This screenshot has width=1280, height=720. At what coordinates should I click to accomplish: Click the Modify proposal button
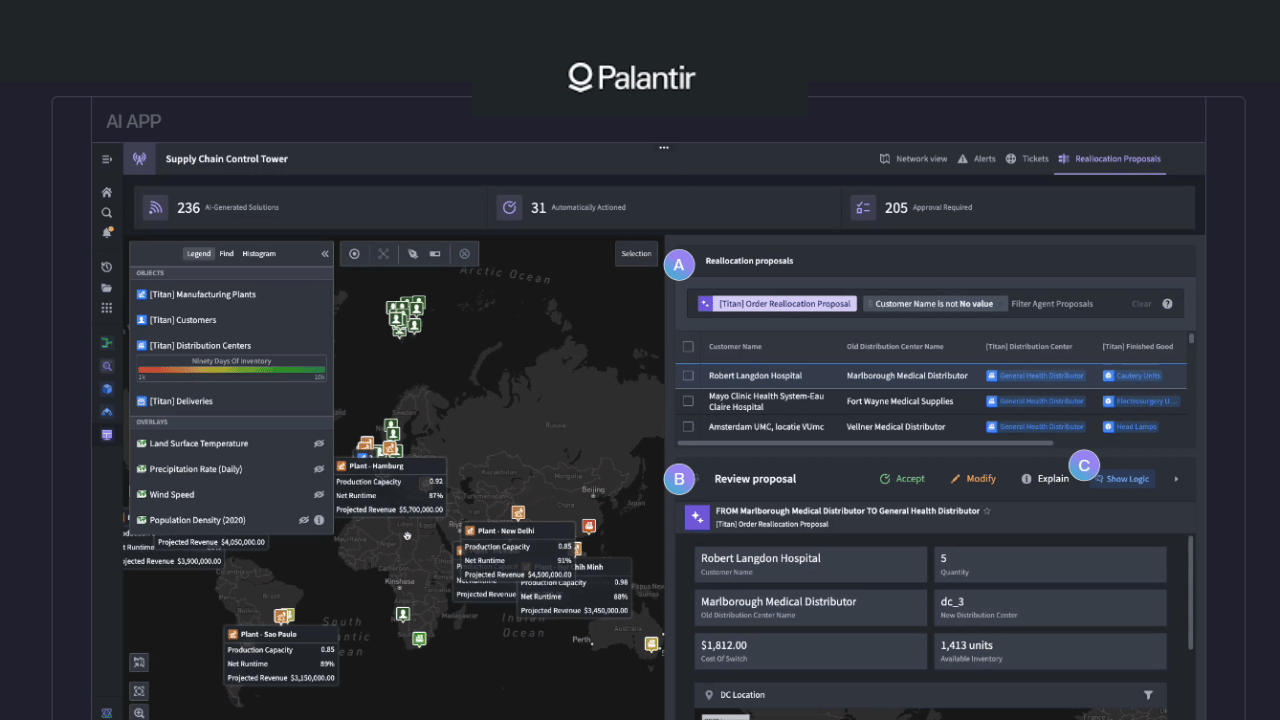(x=973, y=479)
